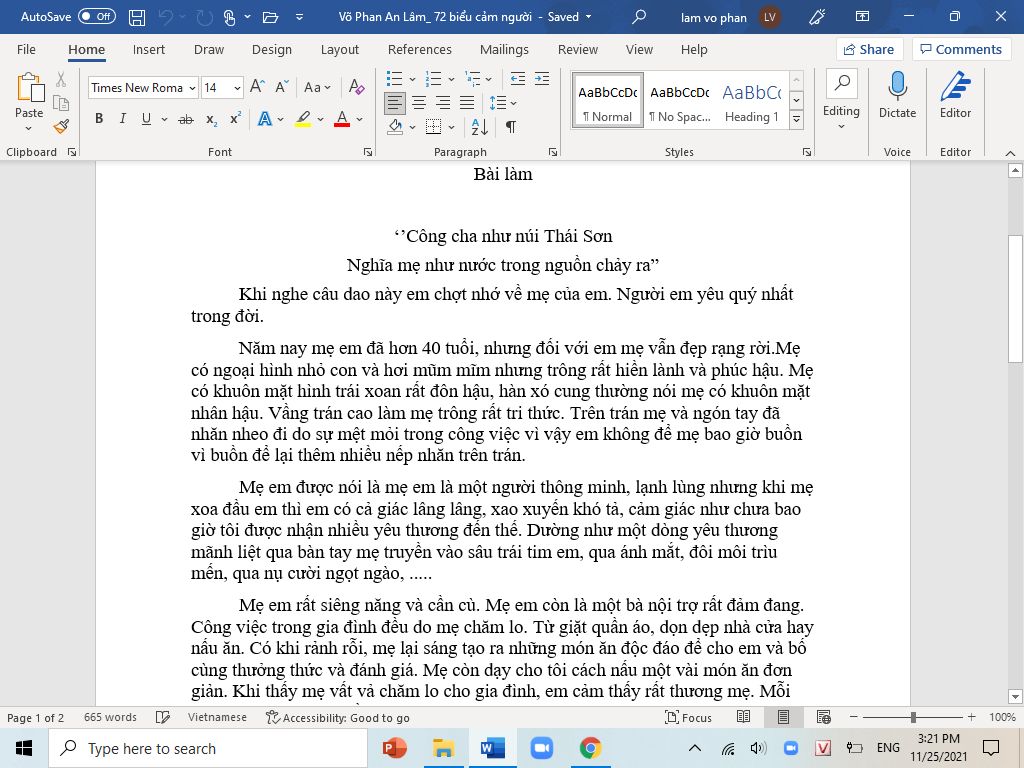Open the Home ribbon tab
Image resolution: width=1024 pixels, height=768 pixels.
tap(86, 50)
